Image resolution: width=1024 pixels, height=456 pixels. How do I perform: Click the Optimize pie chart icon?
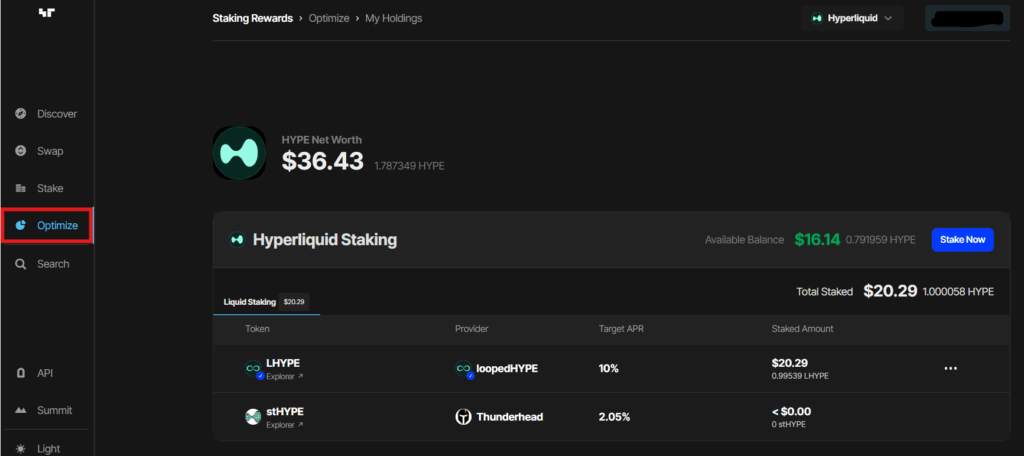[x=21, y=225]
